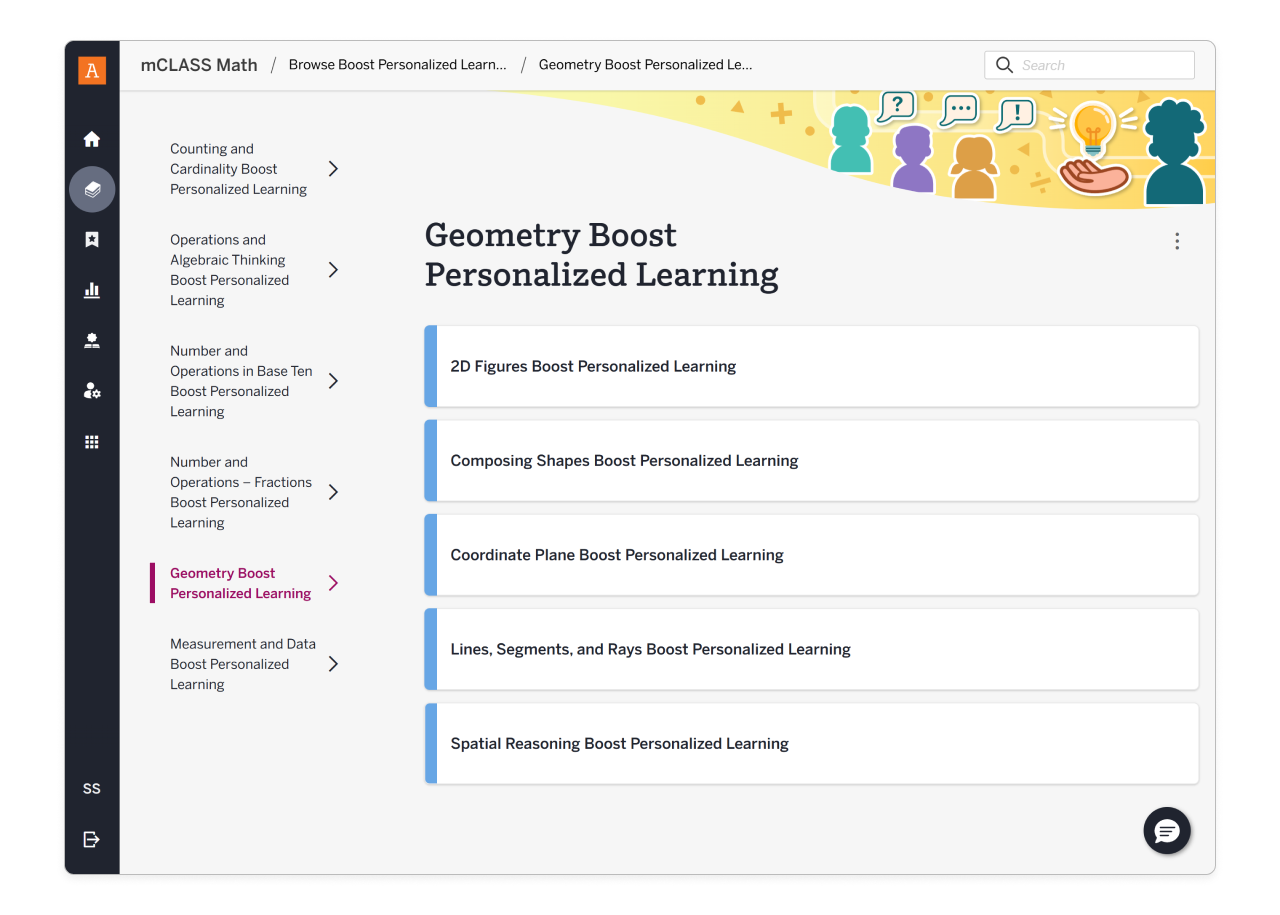Click the search magnifier icon
This screenshot has width=1280, height=915.
point(1004,64)
